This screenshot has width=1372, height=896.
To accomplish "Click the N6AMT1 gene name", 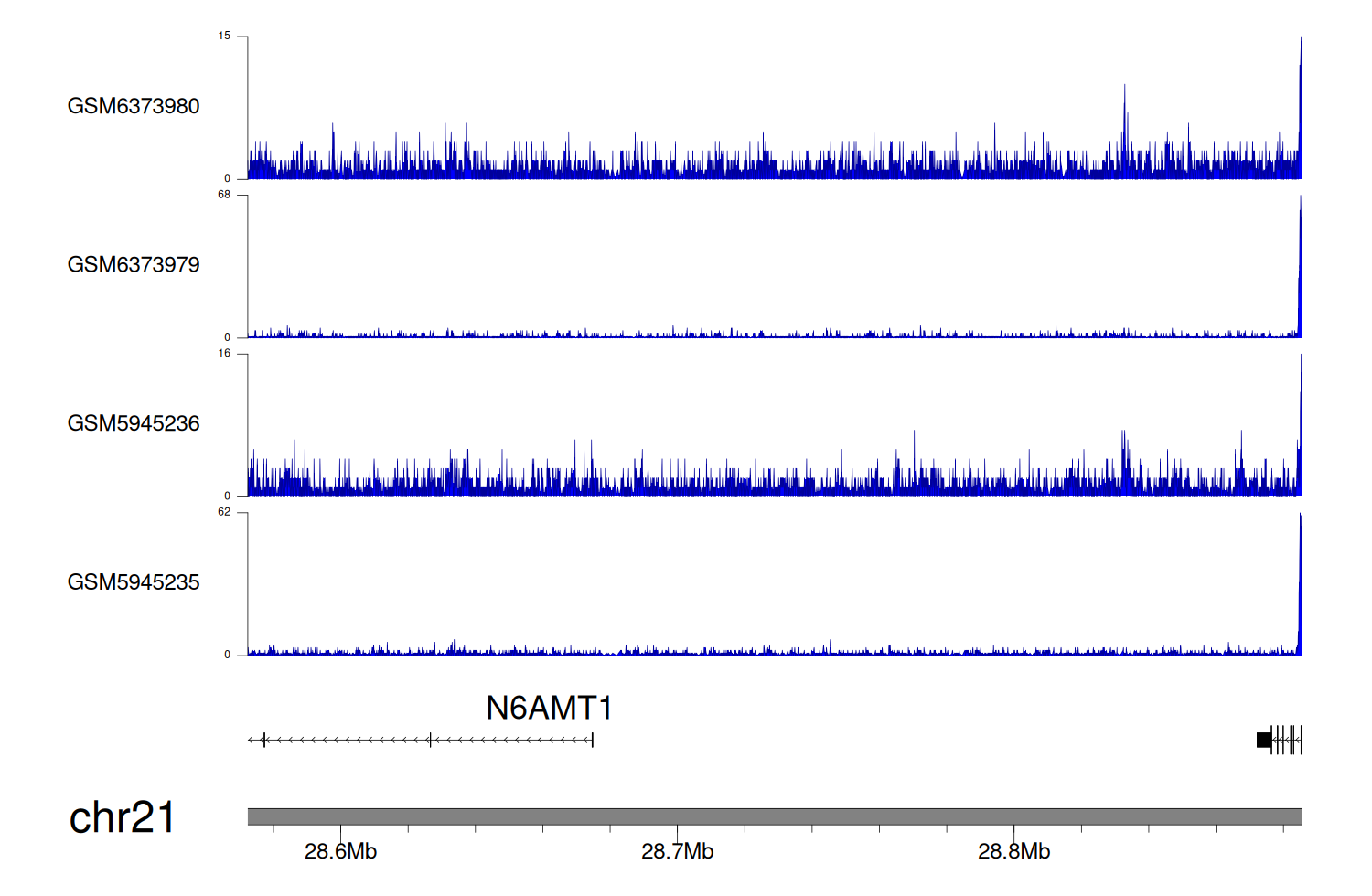I will [549, 708].
